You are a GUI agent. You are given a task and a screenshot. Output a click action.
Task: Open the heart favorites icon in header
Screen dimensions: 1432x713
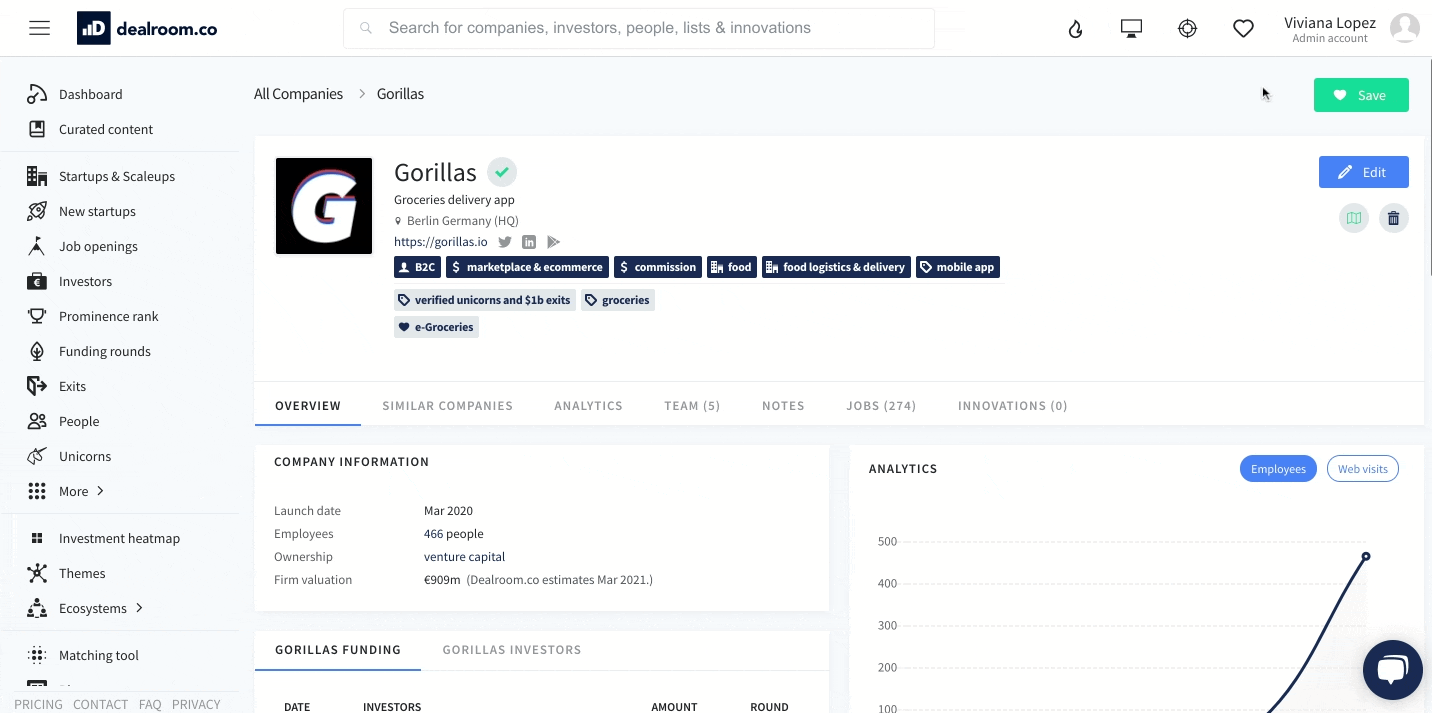[x=1243, y=29]
